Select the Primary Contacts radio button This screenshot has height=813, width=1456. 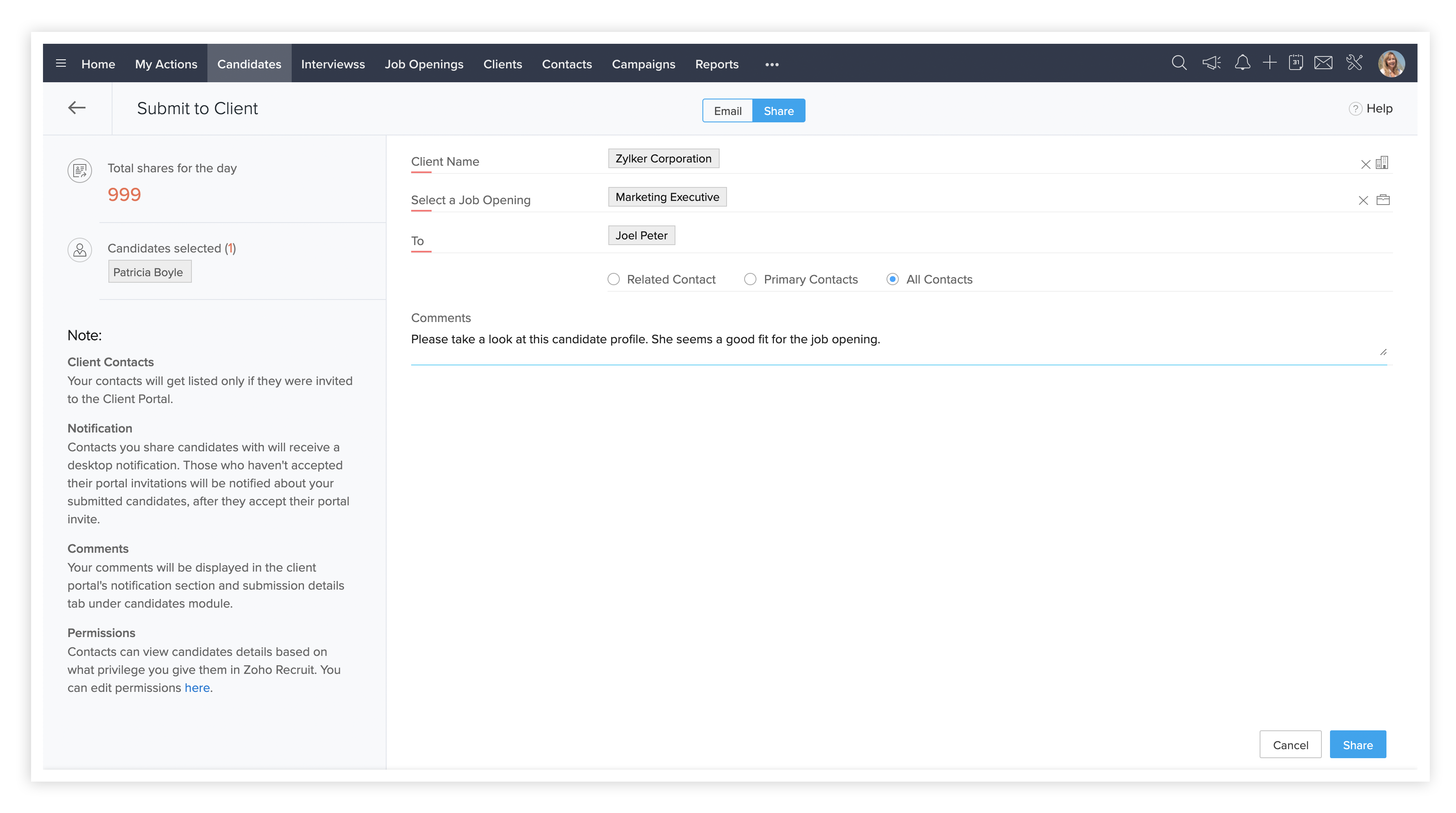click(750, 279)
